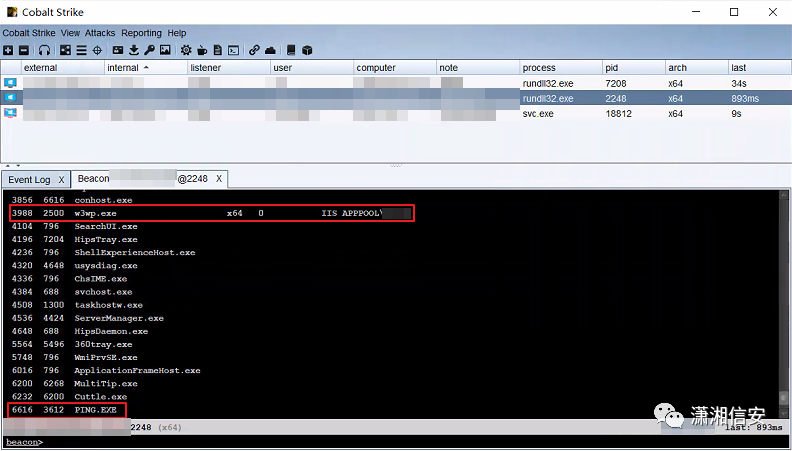Screen dimensions: 792x451
Task: Sort sessions by process column
Action: [561, 68]
